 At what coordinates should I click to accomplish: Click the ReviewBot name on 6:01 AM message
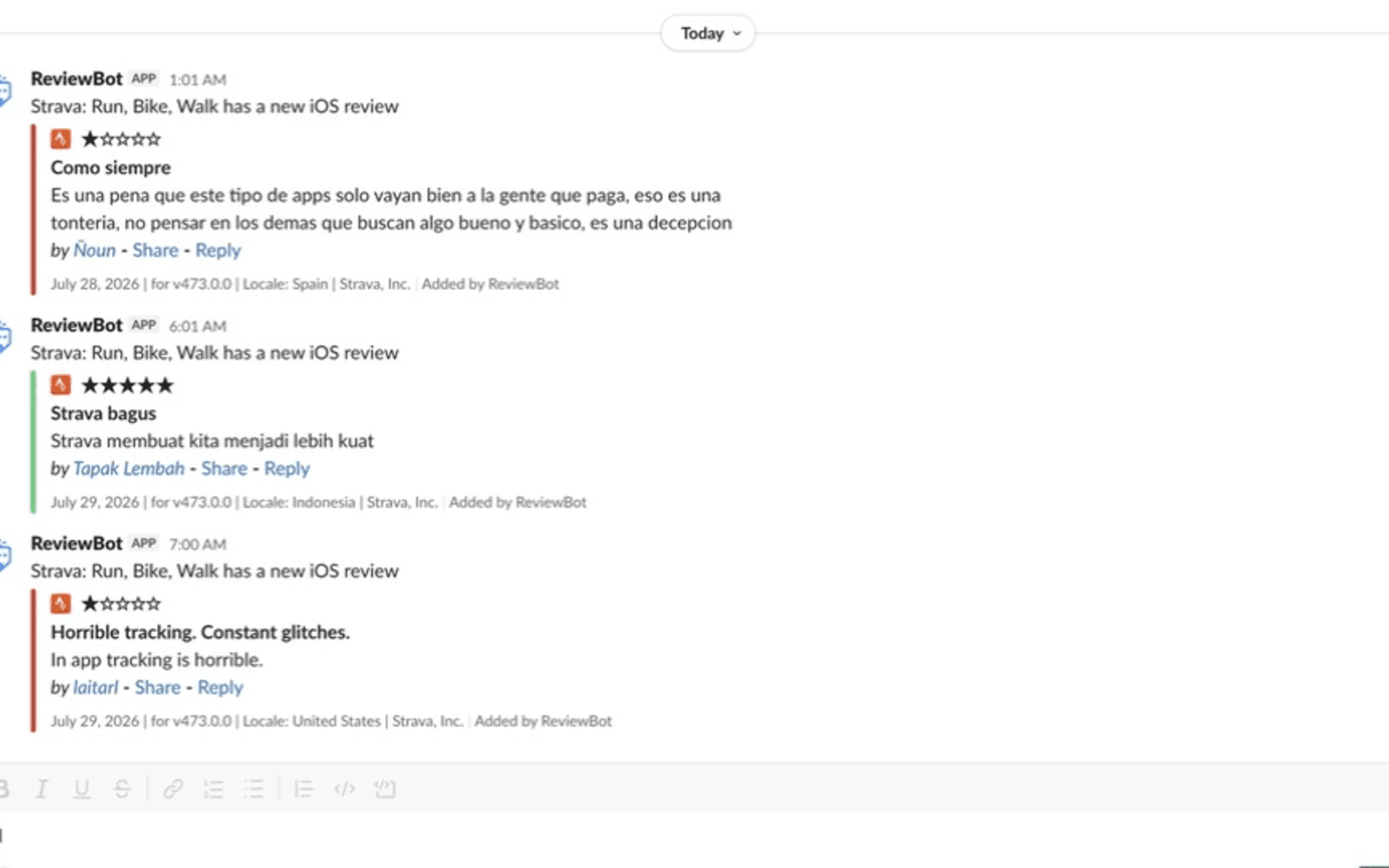76,325
